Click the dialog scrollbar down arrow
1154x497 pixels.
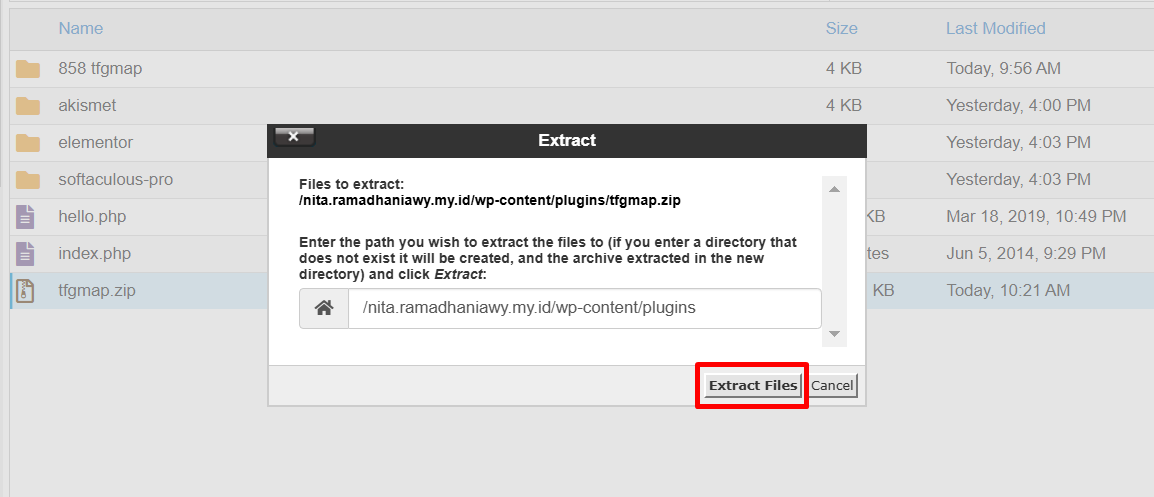[x=835, y=334]
